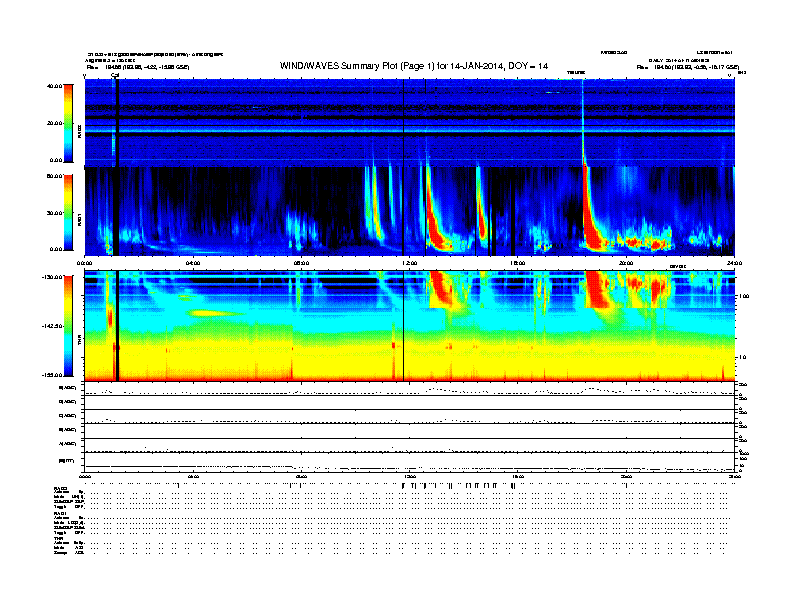Click the 24:00 time label below RAD1 spectrogram
The height and width of the screenshot is (612, 792).
point(734,263)
